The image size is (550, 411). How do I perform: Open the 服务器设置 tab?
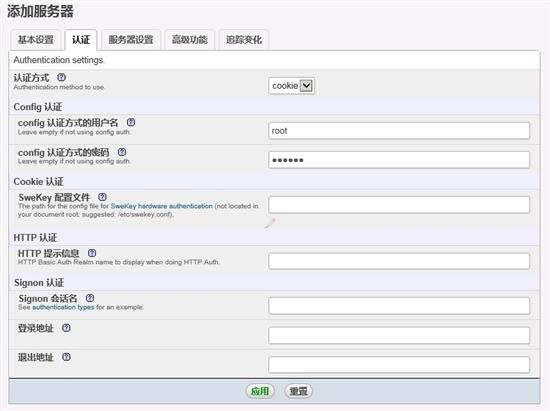[131, 40]
